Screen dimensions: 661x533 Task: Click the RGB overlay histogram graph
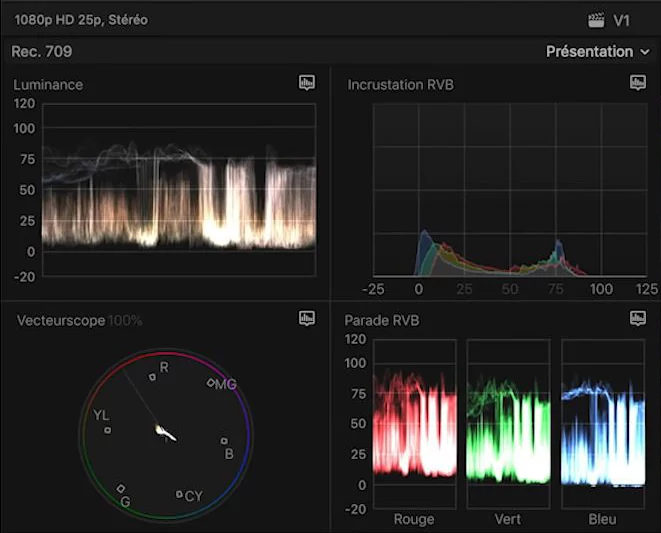pyautogui.click(x=510, y=190)
